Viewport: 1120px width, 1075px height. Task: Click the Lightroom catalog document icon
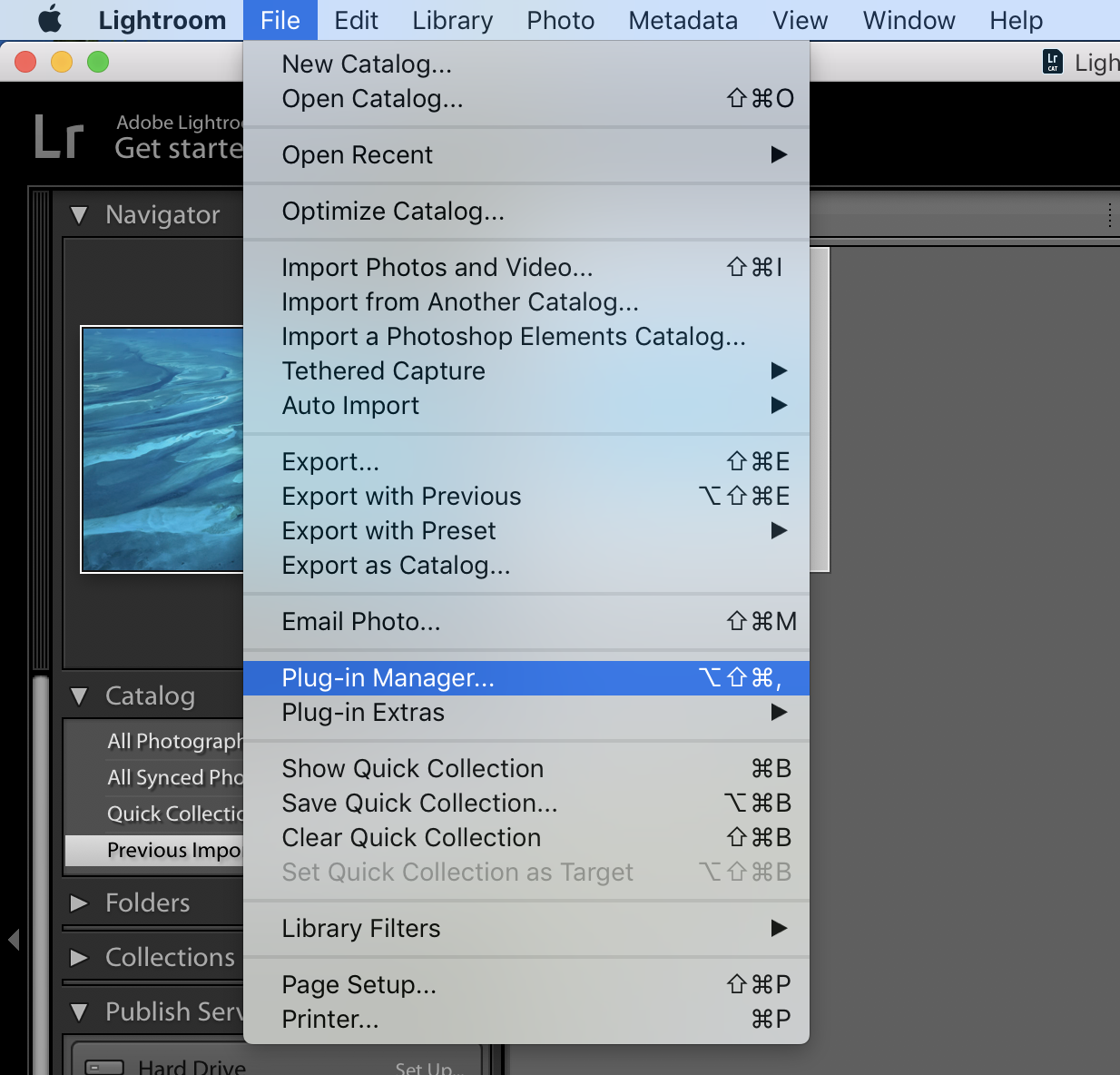(x=1053, y=62)
